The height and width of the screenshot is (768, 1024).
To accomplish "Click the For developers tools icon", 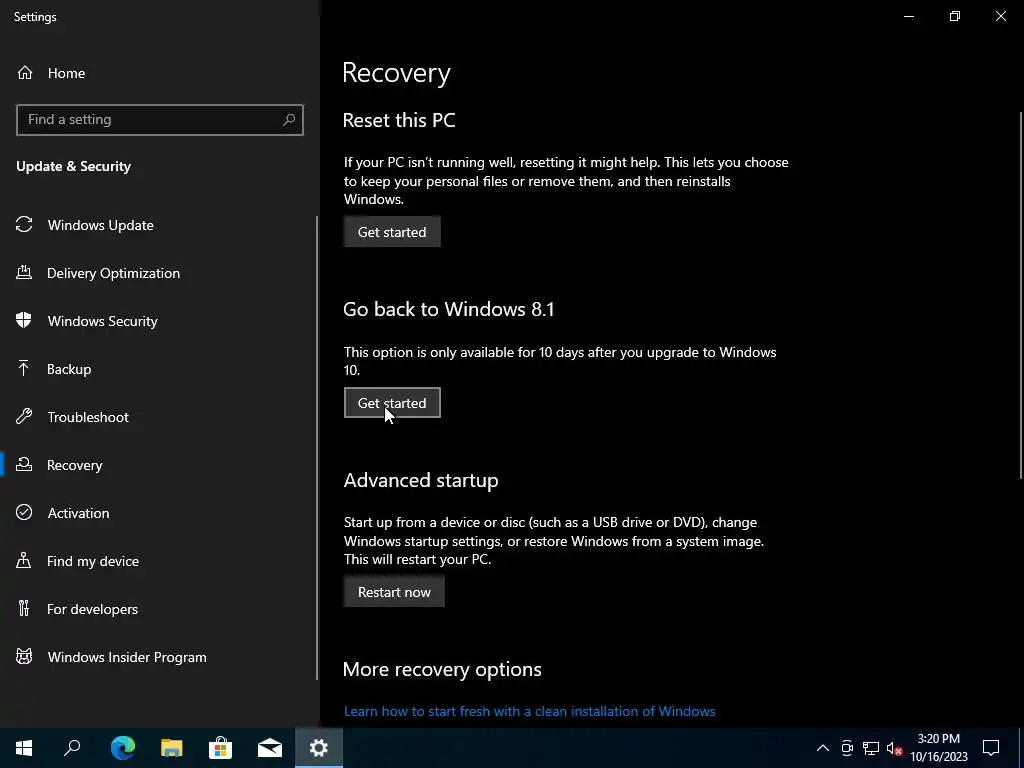I will (24, 609).
